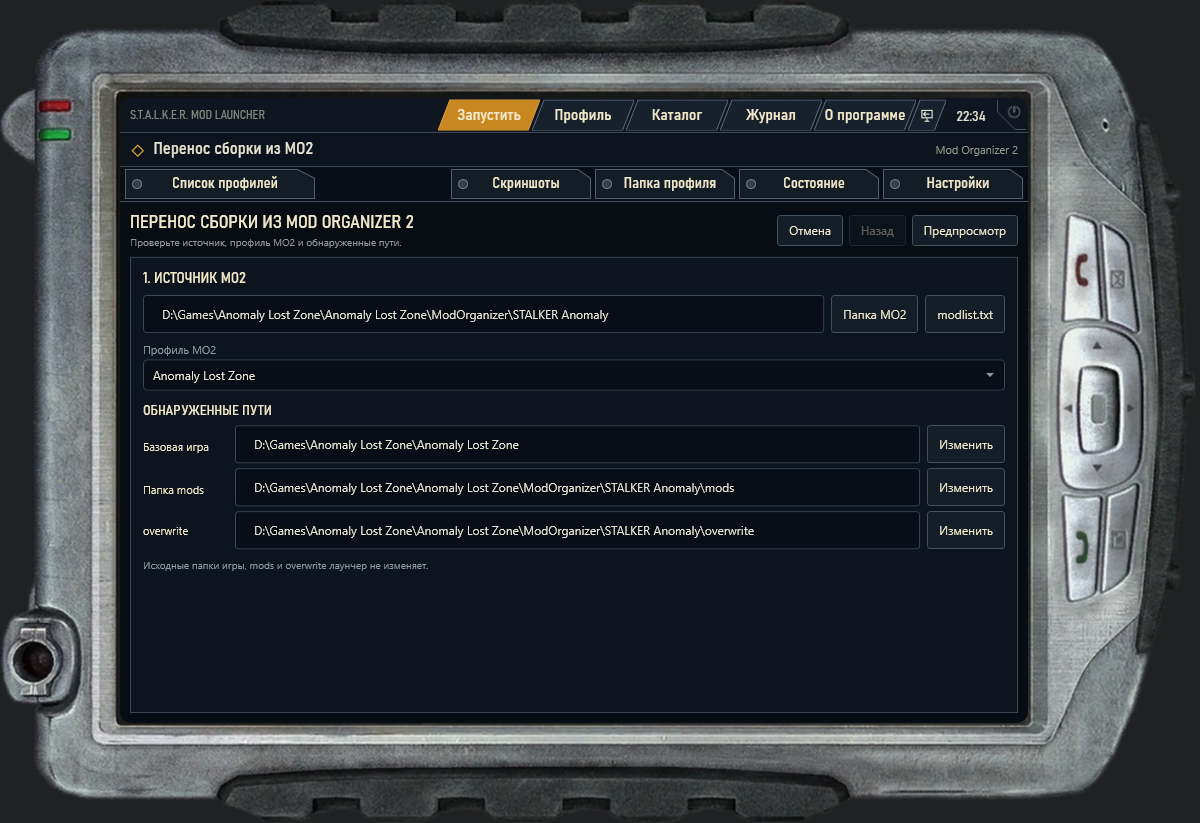Go to the Журнал tab
Viewport: 1200px width, 823px height.
(771, 115)
